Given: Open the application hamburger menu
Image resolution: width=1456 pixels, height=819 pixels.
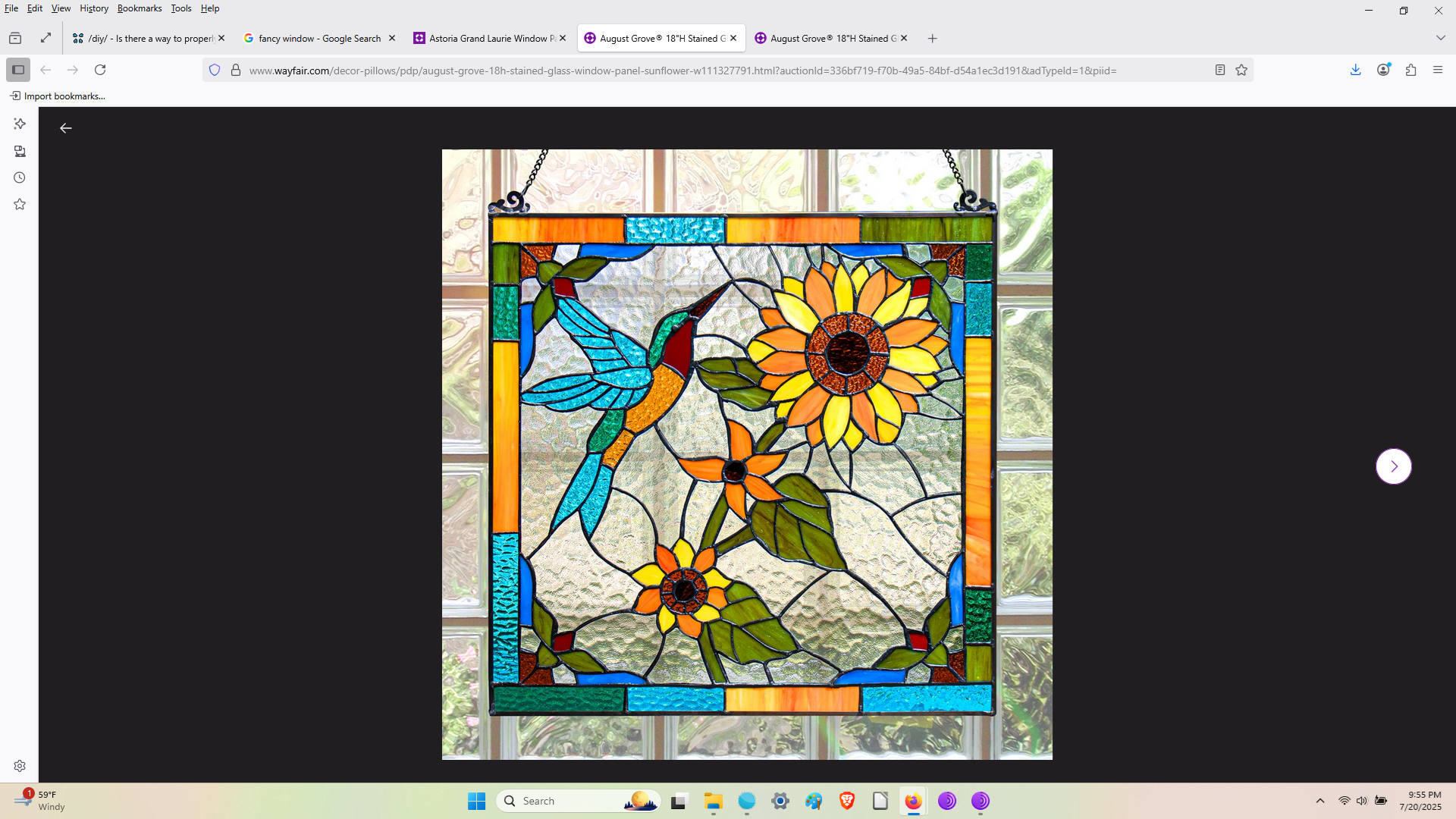Looking at the screenshot, I should 1438,70.
